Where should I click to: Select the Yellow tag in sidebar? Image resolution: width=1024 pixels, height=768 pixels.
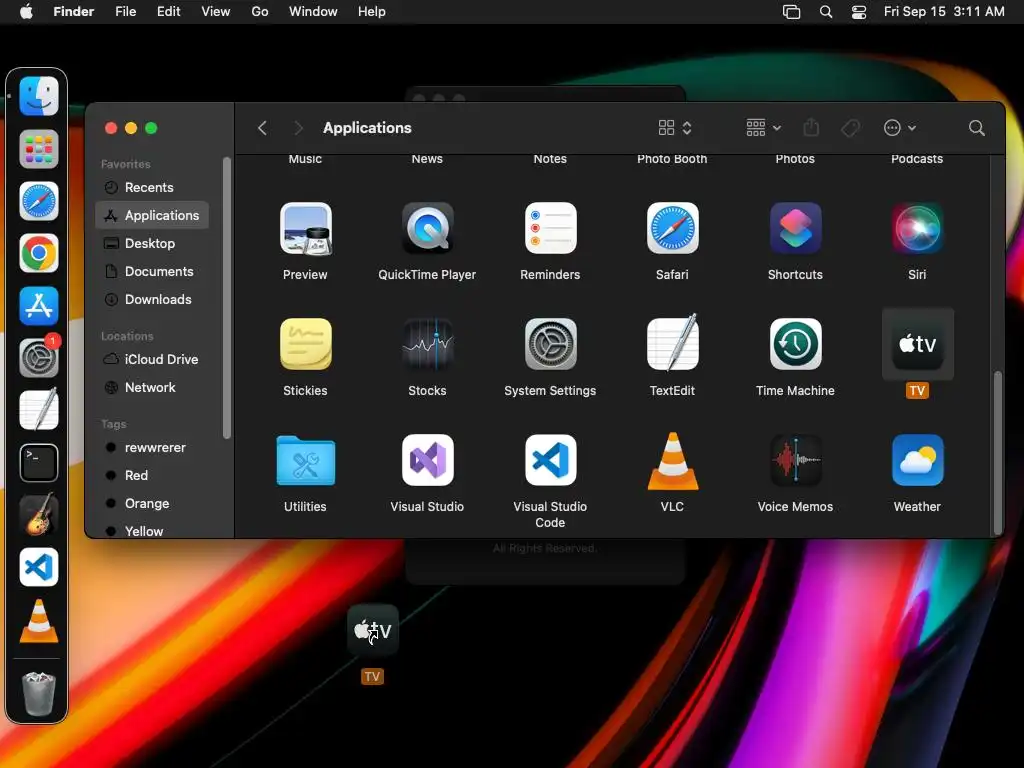(152, 531)
